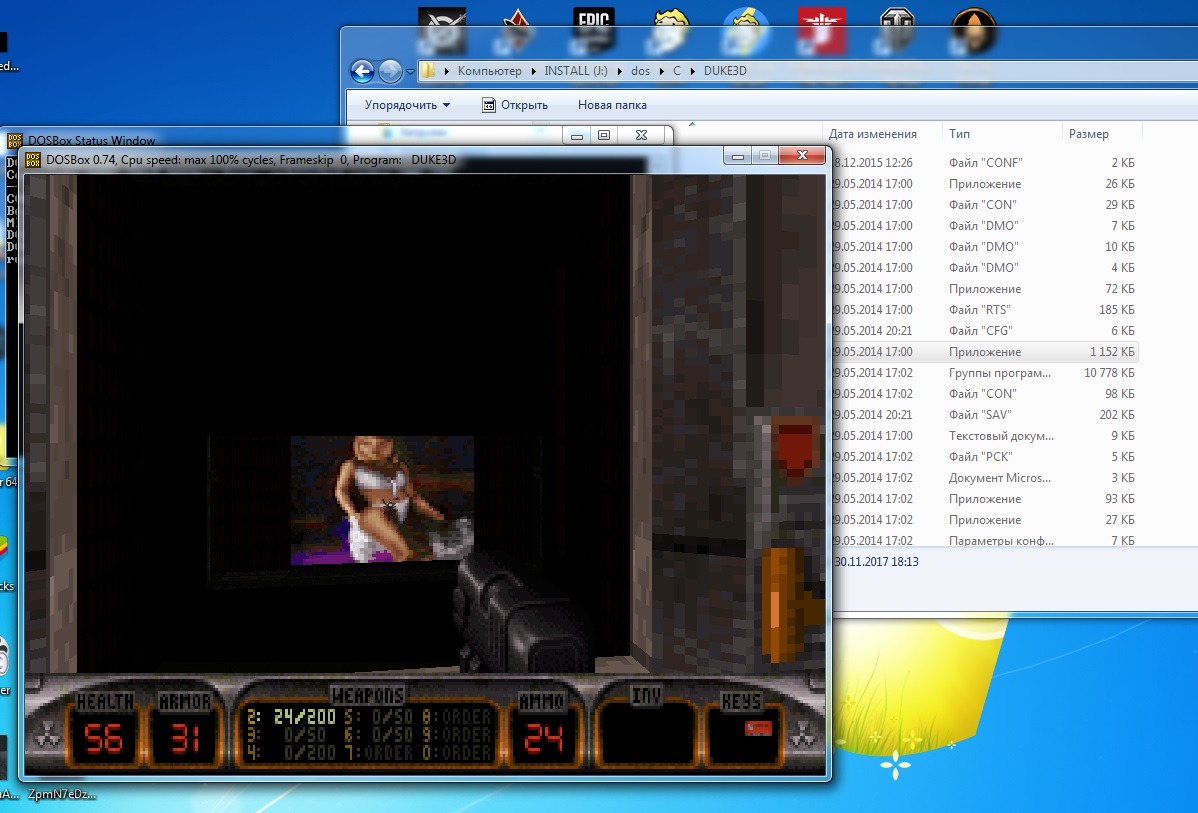
Task: Select the 93 КБ Приложение file
Action: click(984, 499)
